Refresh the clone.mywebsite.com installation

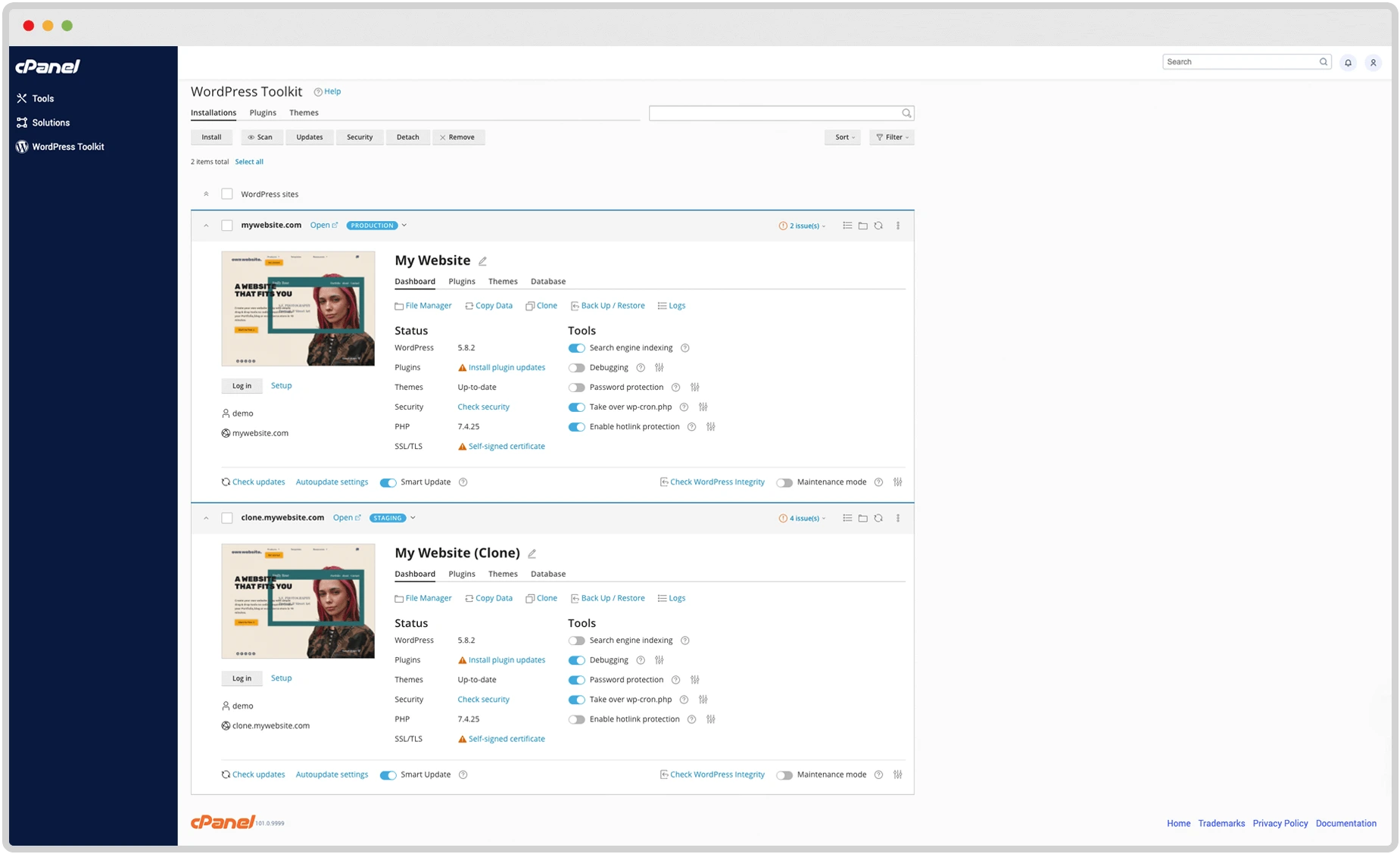[878, 518]
